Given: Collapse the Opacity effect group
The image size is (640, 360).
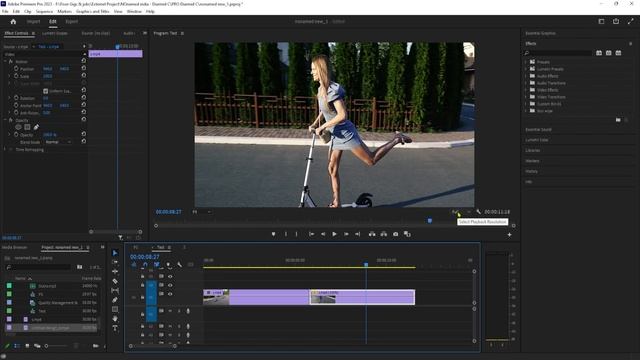Looking at the screenshot, I should pos(5,120).
